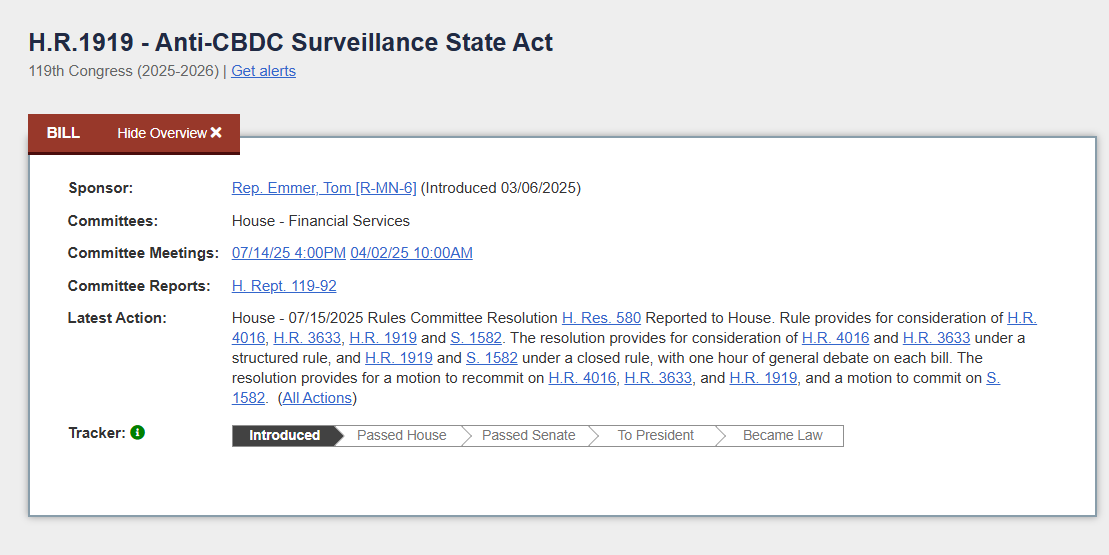Click the Became Law tracker stage

[x=782, y=436]
